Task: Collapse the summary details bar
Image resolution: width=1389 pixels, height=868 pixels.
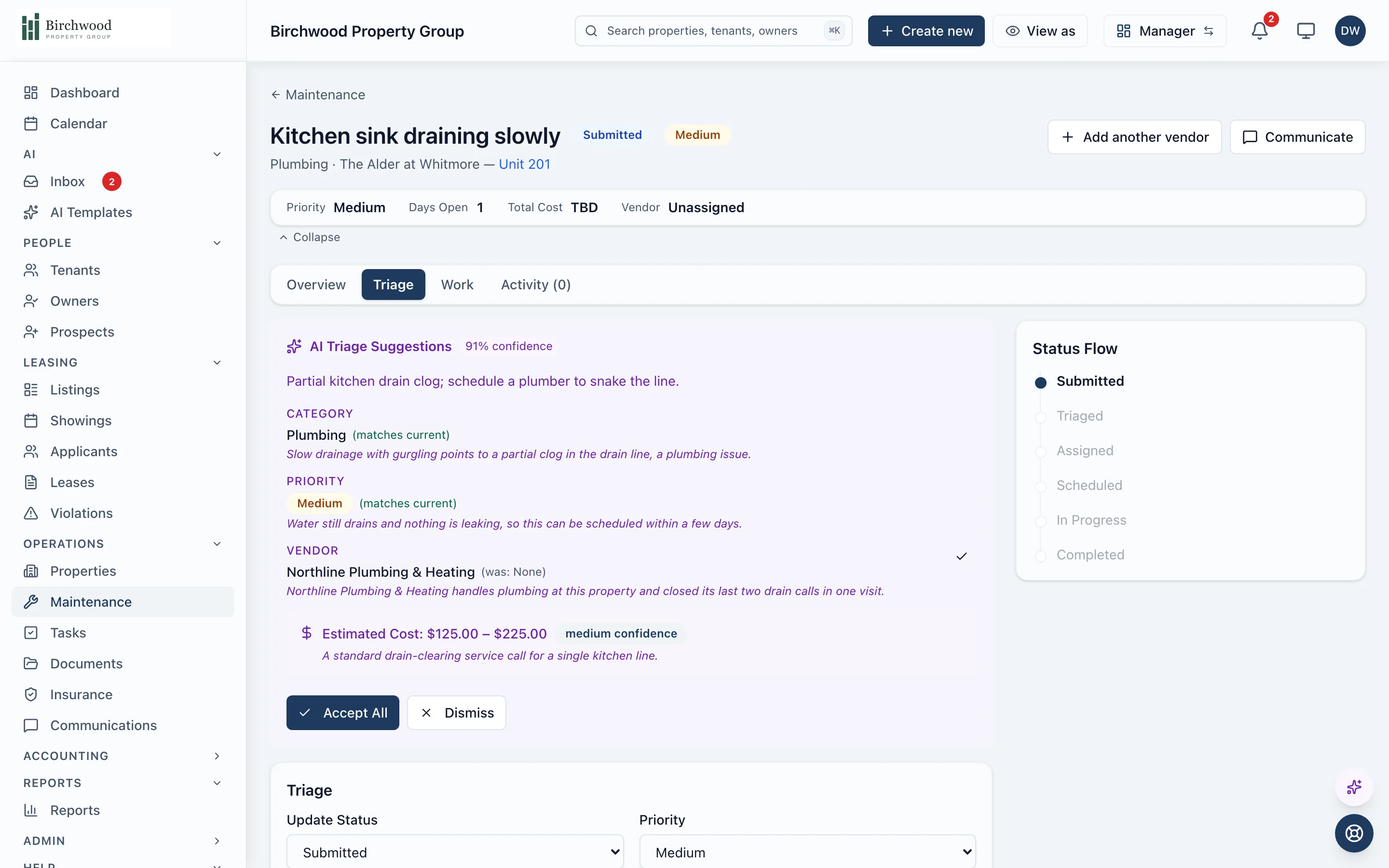Action: pos(310,237)
